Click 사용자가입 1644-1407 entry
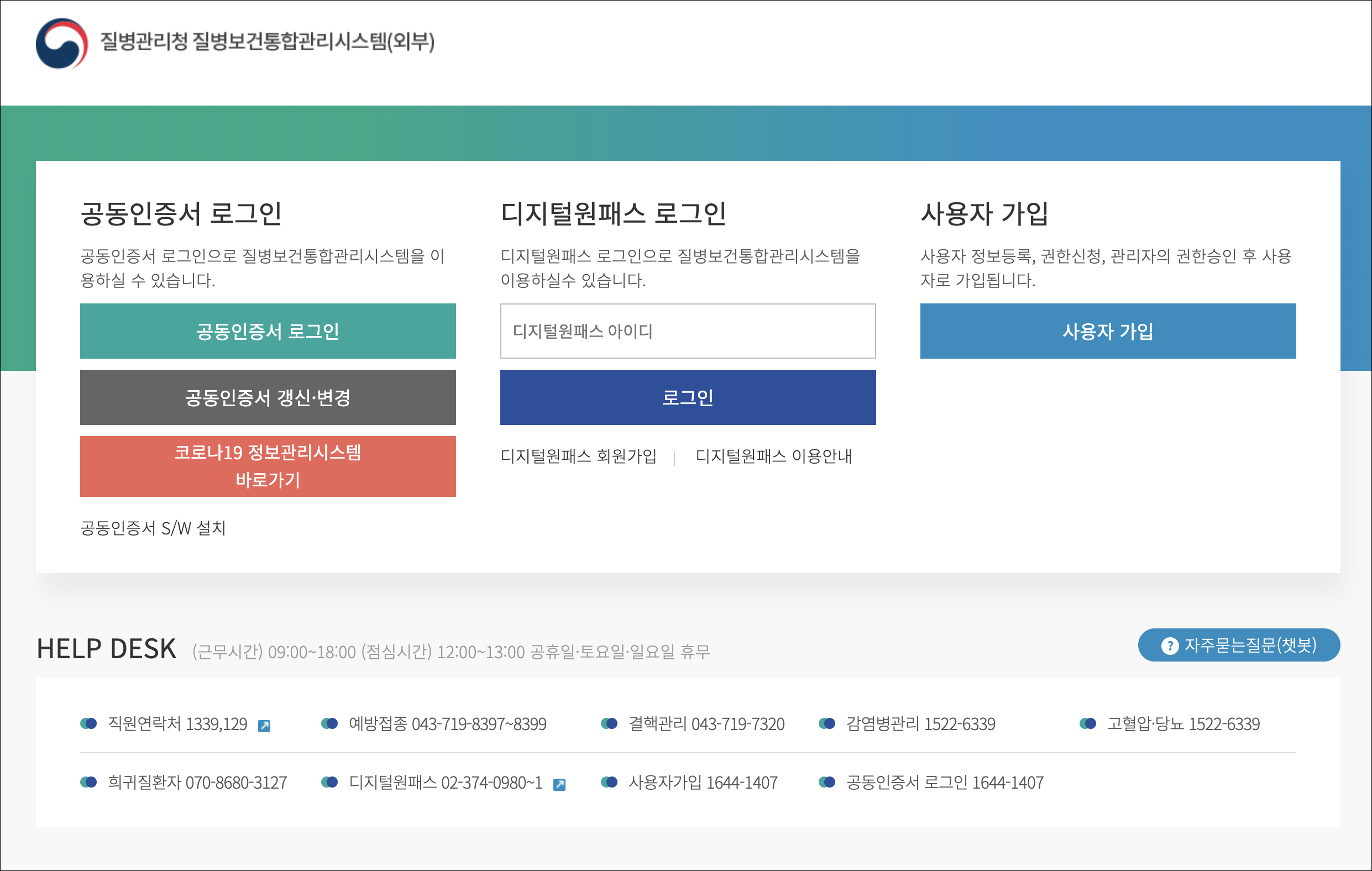Viewport: 1372px width, 871px height. click(x=703, y=783)
